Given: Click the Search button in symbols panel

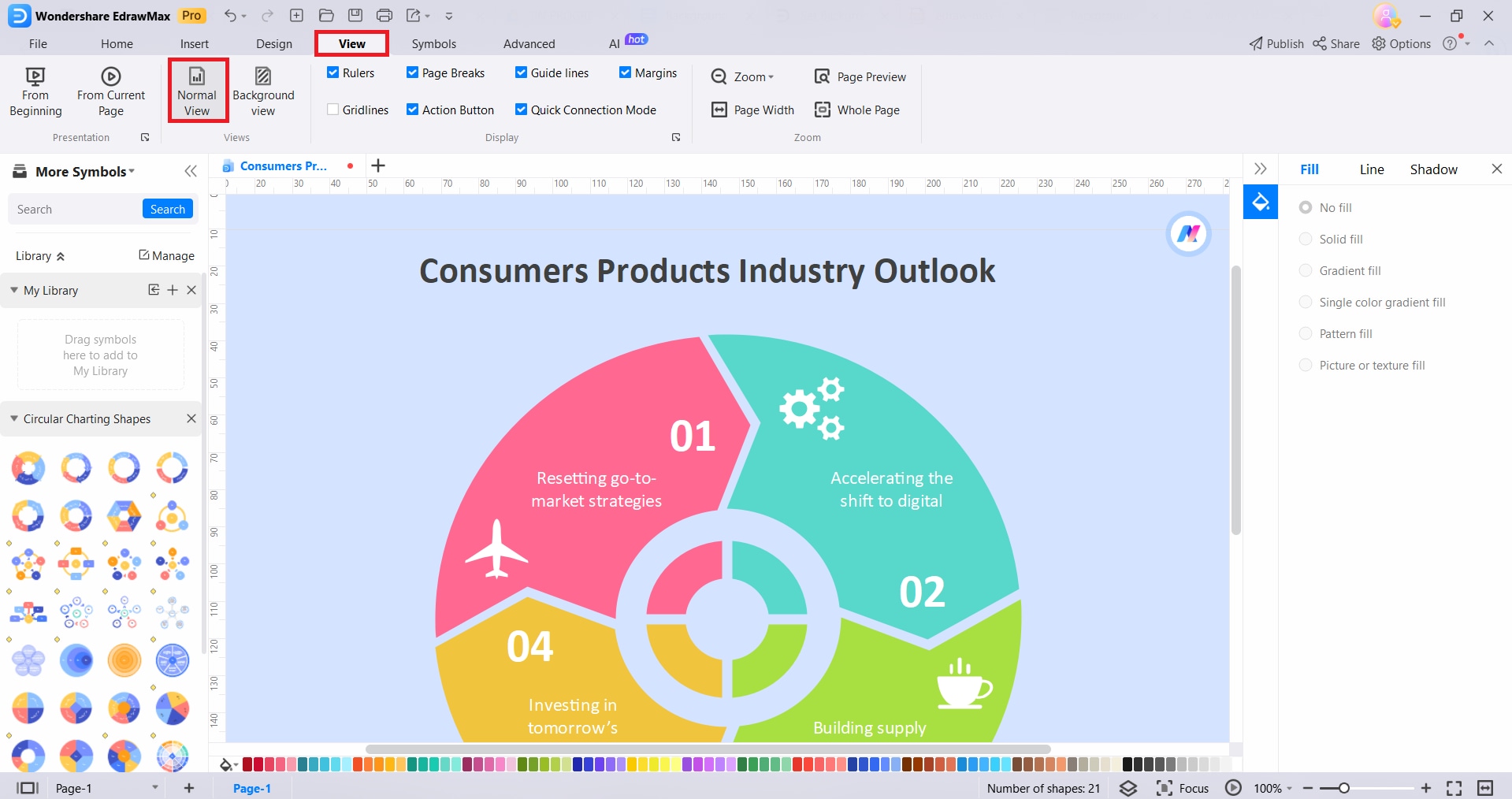Looking at the screenshot, I should (x=168, y=209).
